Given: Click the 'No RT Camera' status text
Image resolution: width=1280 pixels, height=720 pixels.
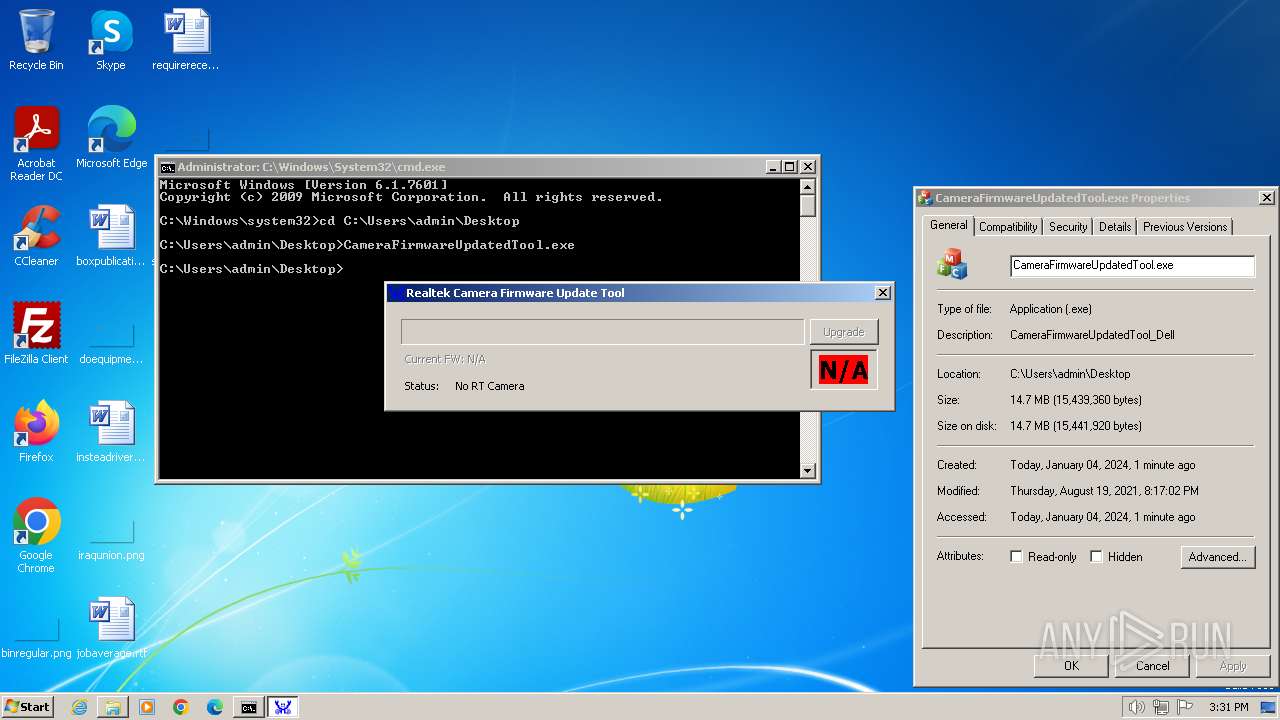Looking at the screenshot, I should tap(489, 386).
